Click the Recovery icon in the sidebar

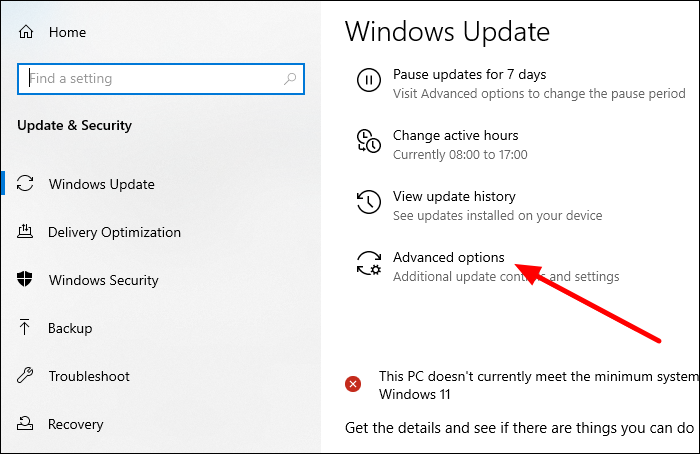[x=26, y=424]
